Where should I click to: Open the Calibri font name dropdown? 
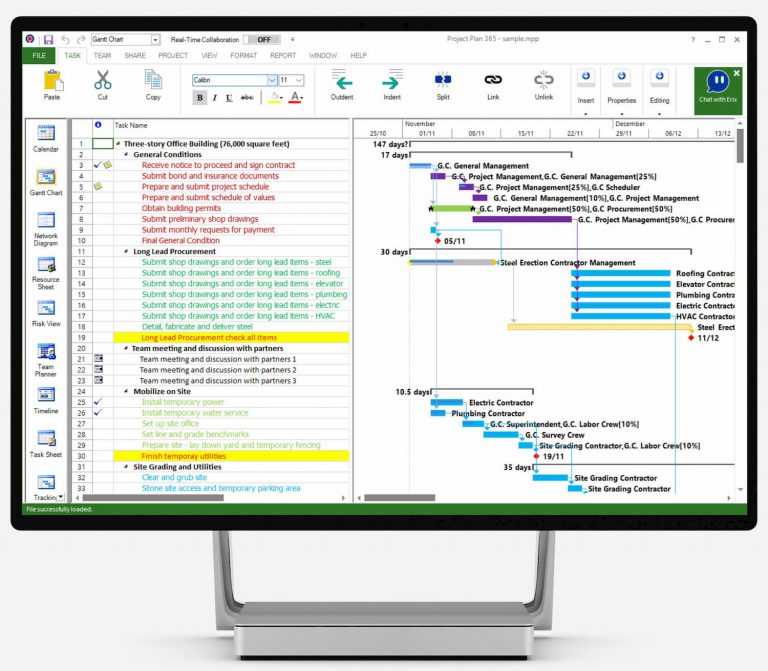click(272, 80)
